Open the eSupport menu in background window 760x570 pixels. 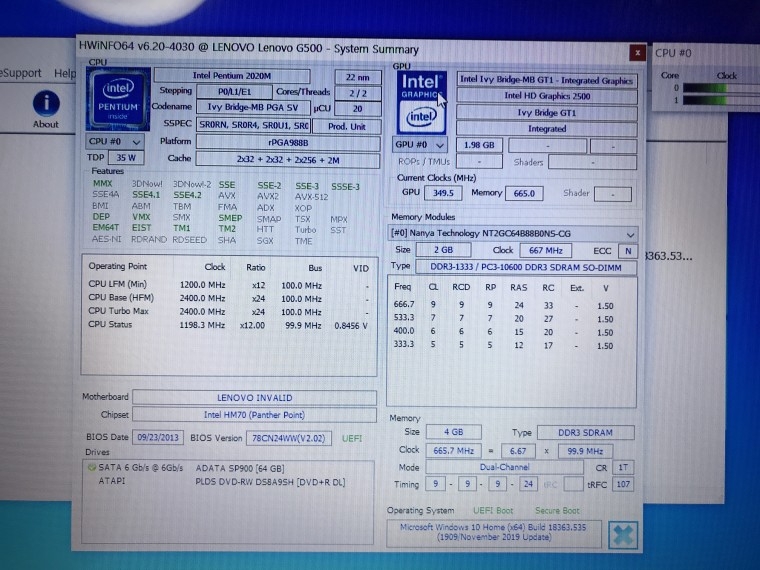[x=20, y=73]
